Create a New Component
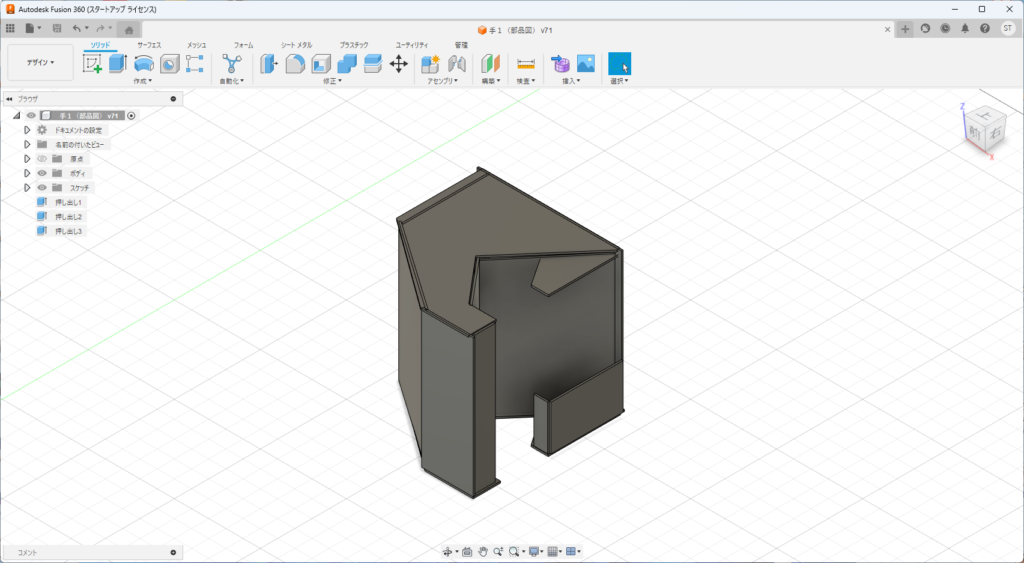The width and height of the screenshot is (1024, 563). click(430, 63)
